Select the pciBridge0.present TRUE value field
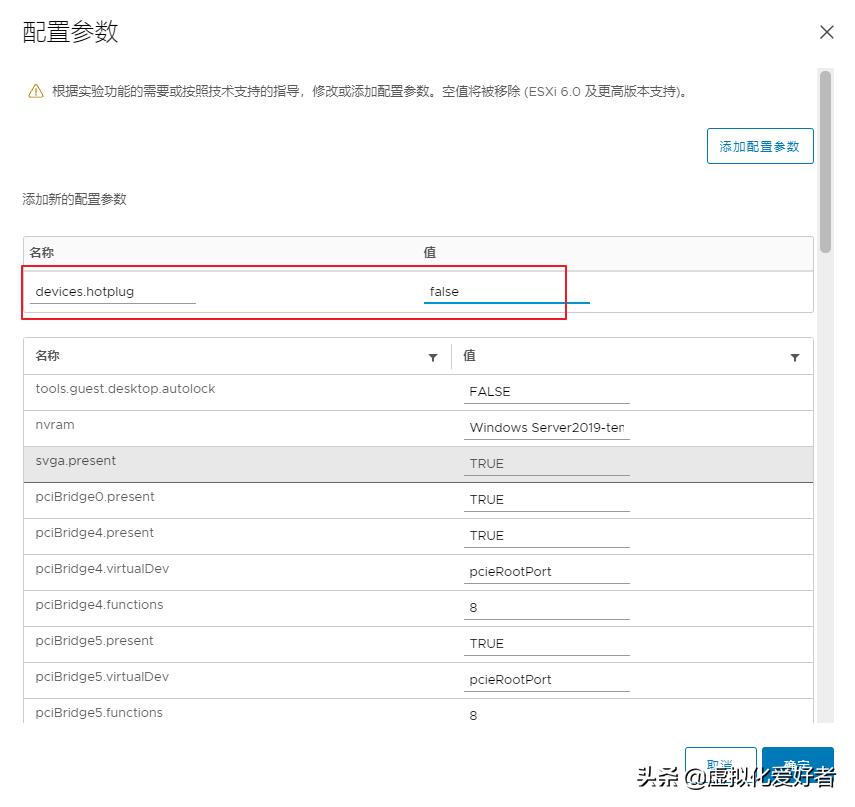Image resolution: width=855 pixels, height=807 pixels. 545,499
